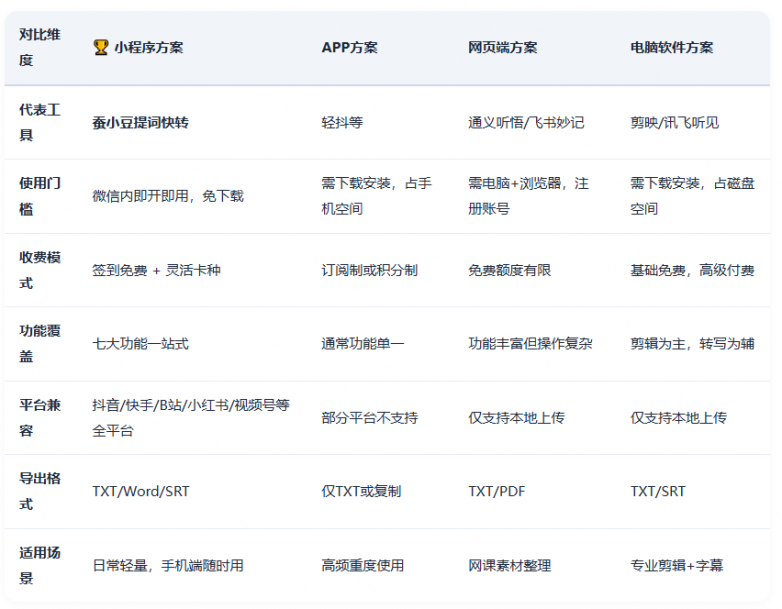
Task: Click the 订阅制或积分制 cell
Action: (x=370, y=270)
